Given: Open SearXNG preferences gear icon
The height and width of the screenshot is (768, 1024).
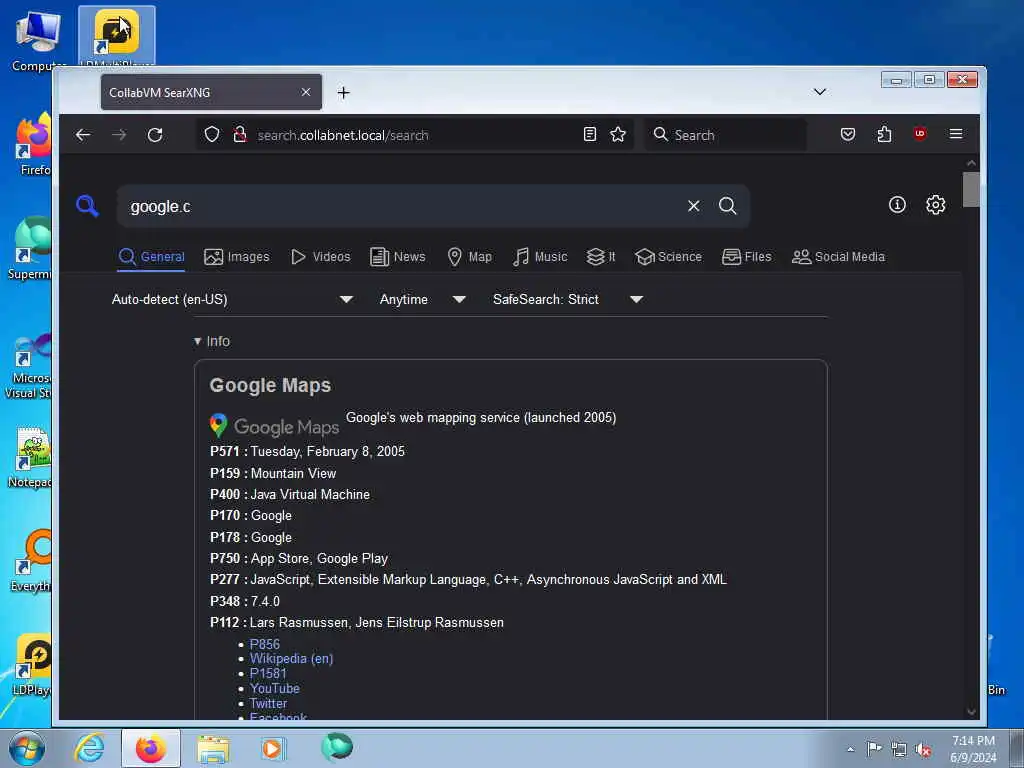Looking at the screenshot, I should (935, 204).
